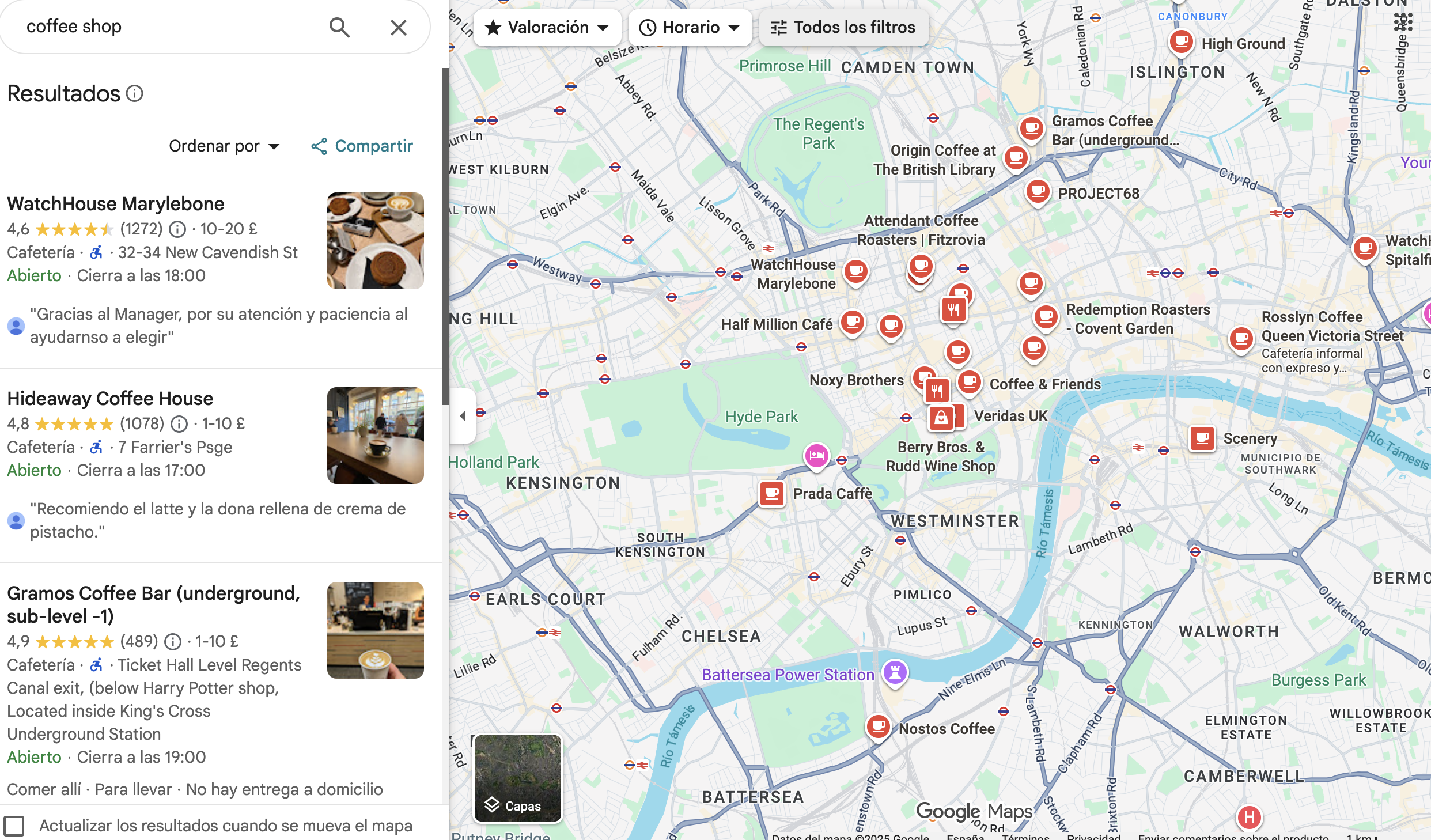This screenshot has height=840, width=1431.
Task: Open the Capas layers switcher
Action: tap(517, 778)
